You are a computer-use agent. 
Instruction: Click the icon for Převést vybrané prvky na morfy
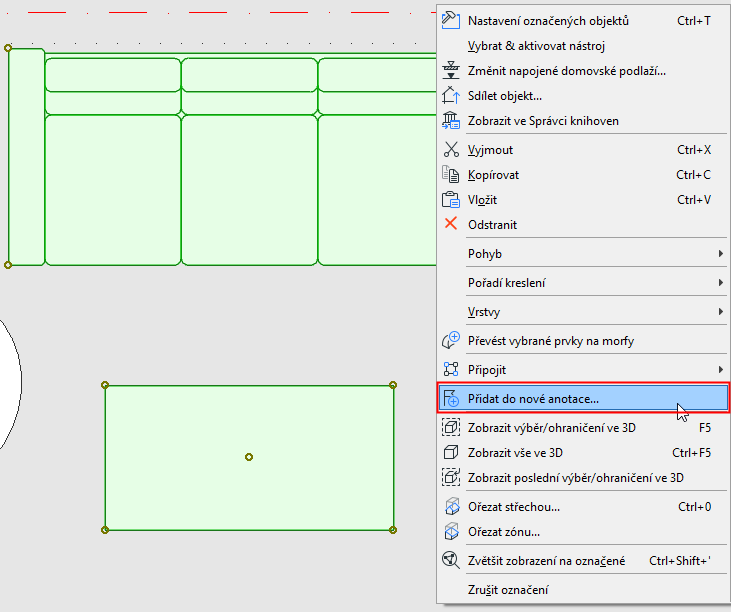click(x=450, y=341)
